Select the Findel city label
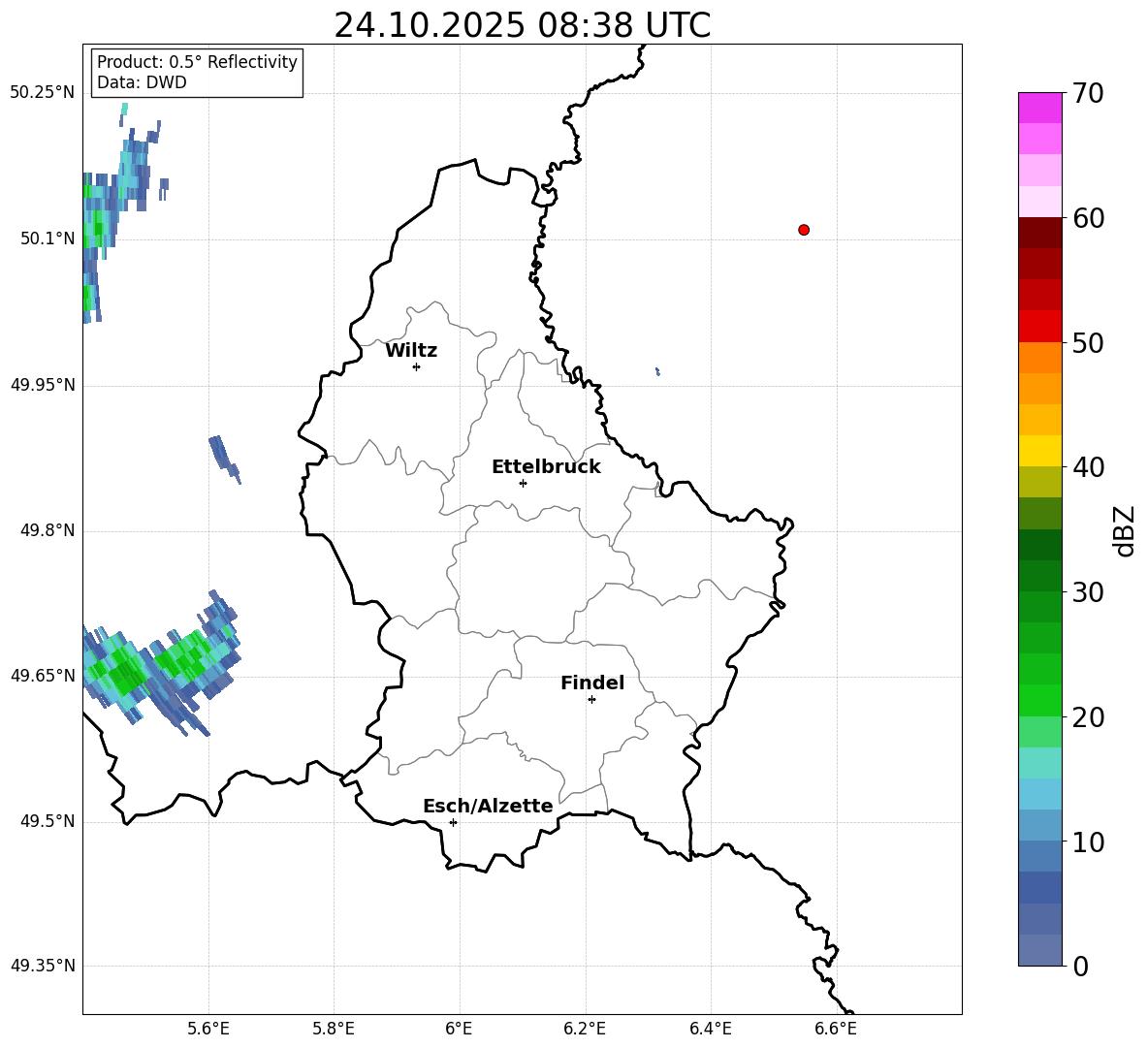Screen dimensions: 1148x1048 (x=592, y=683)
